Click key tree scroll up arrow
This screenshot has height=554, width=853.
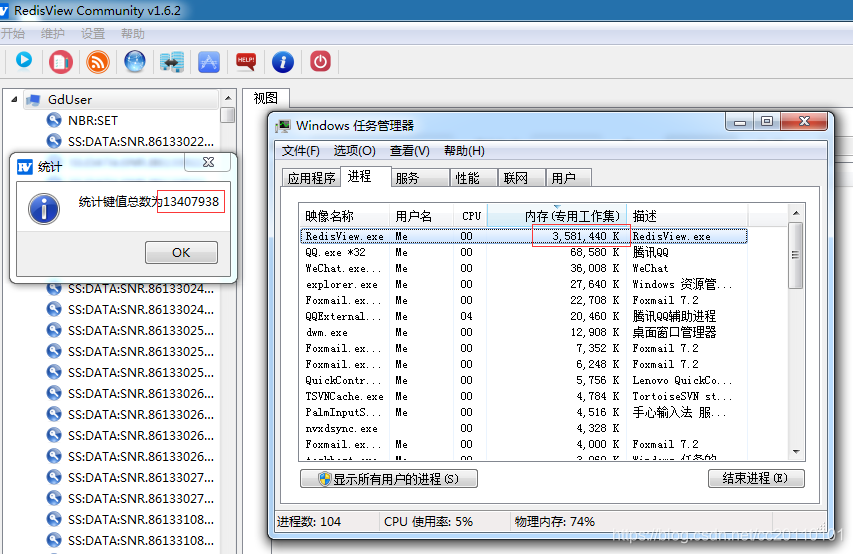click(x=228, y=98)
